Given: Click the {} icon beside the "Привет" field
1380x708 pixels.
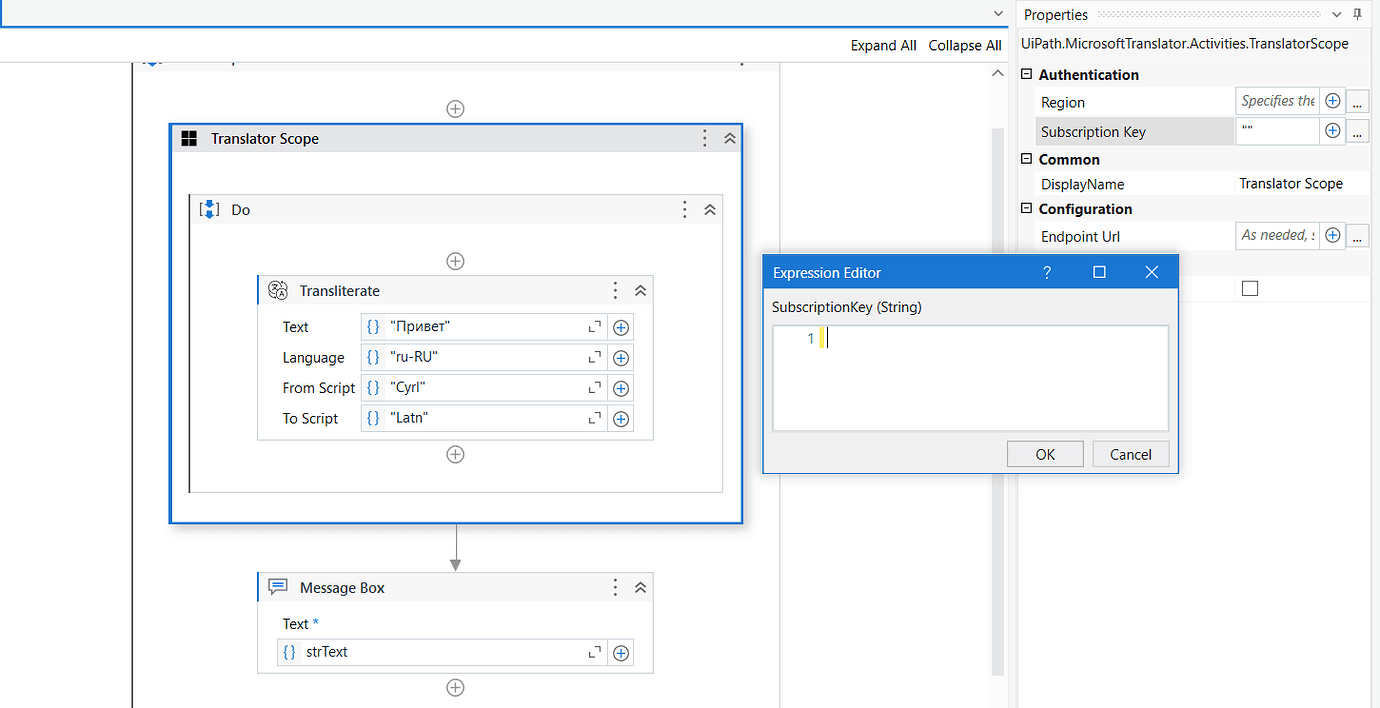Looking at the screenshot, I should point(372,326).
